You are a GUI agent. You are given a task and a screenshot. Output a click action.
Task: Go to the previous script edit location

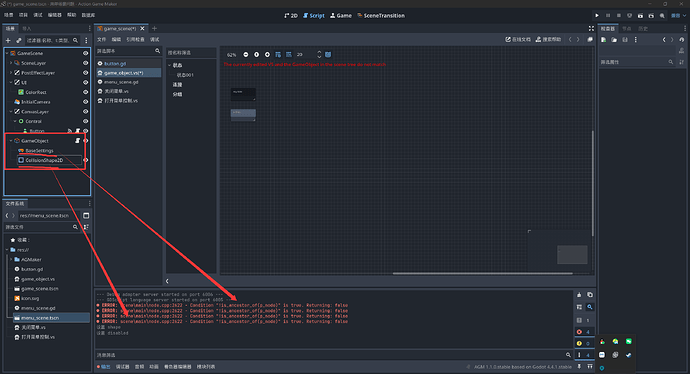coord(570,40)
